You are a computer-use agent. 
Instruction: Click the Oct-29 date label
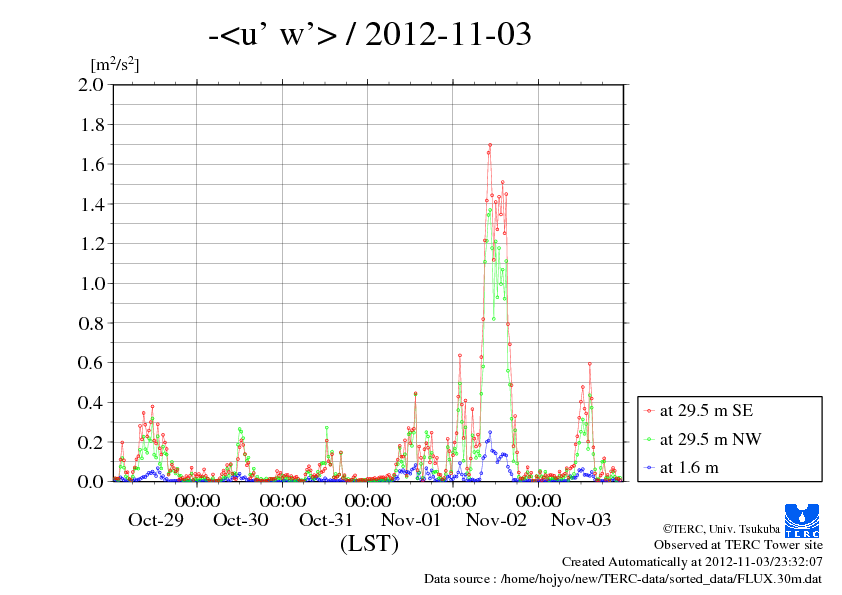156,520
